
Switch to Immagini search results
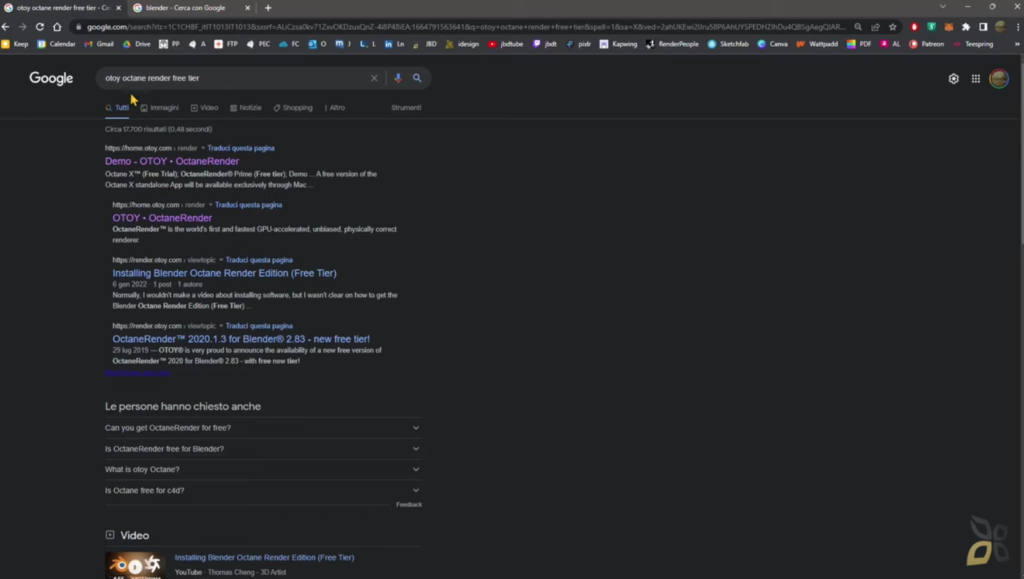point(159,108)
